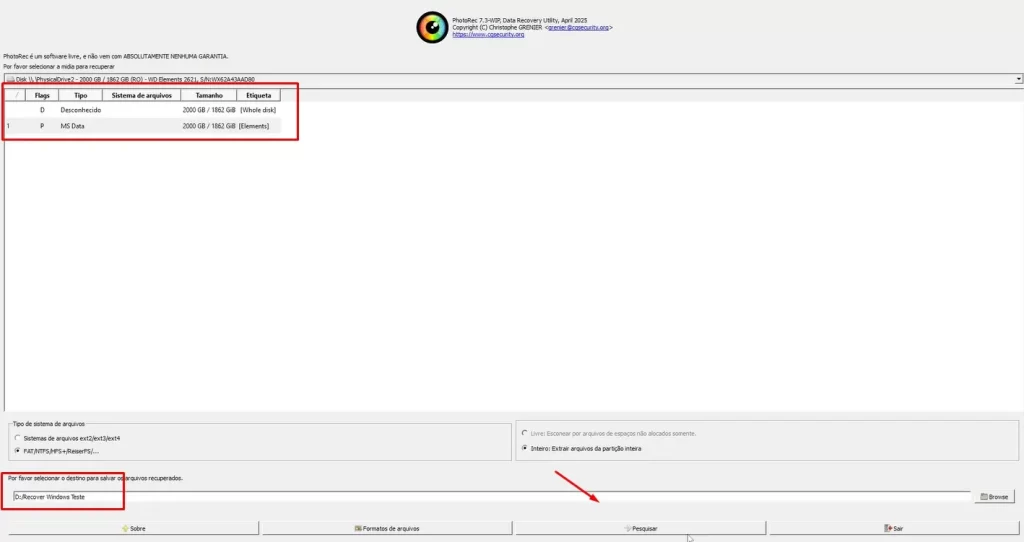
Task: Click the PhotoRec eye logo
Action: [432, 27]
